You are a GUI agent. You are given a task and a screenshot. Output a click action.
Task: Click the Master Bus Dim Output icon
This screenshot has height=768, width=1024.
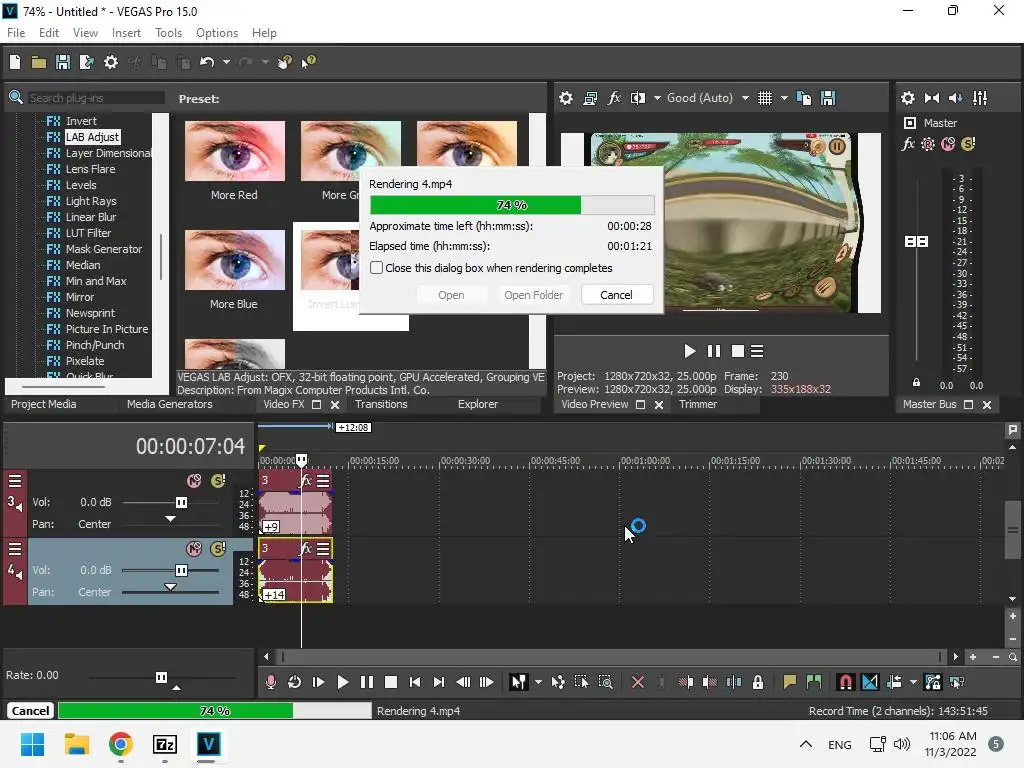pos(955,99)
